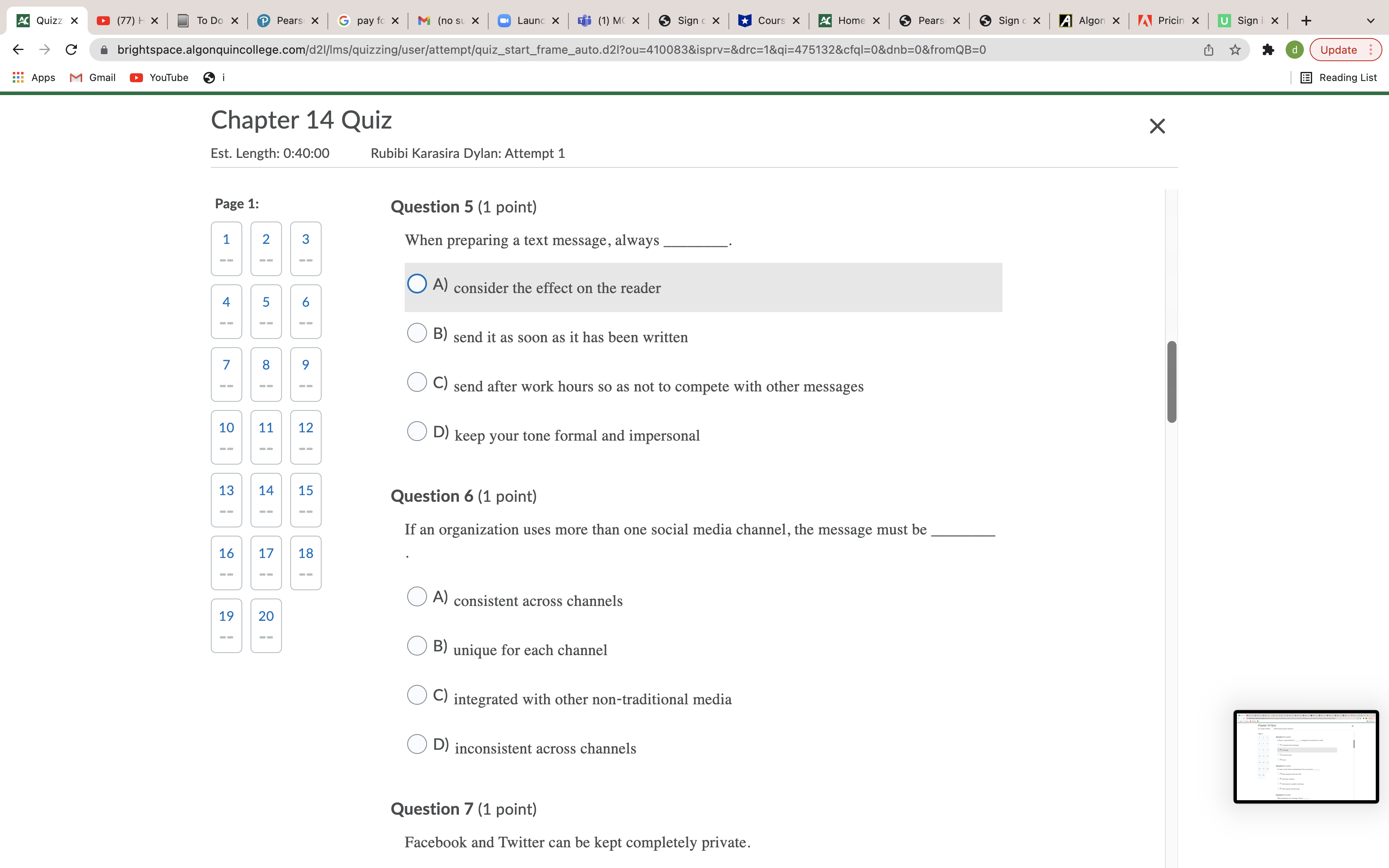The image size is (1389, 868).
Task: Share the page via the upload icon
Action: 1208,49
